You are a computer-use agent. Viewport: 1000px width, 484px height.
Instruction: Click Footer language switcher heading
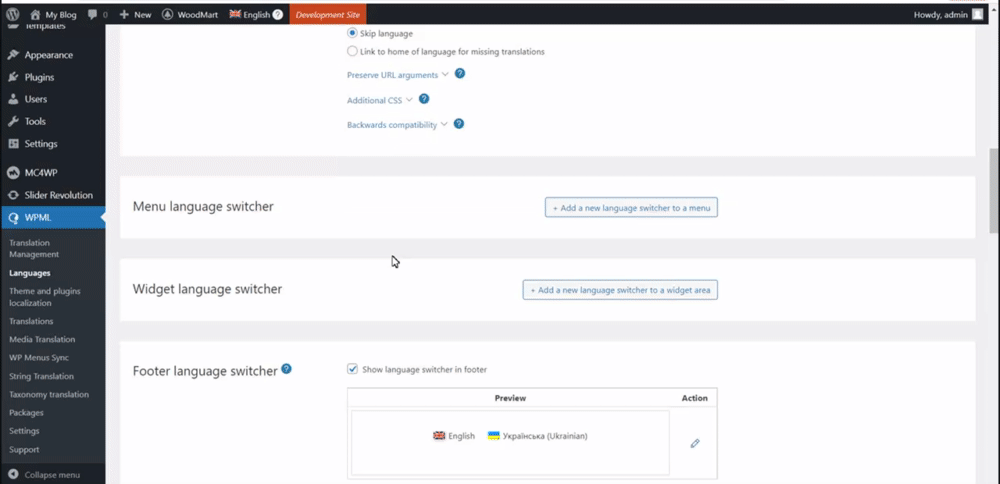(205, 371)
